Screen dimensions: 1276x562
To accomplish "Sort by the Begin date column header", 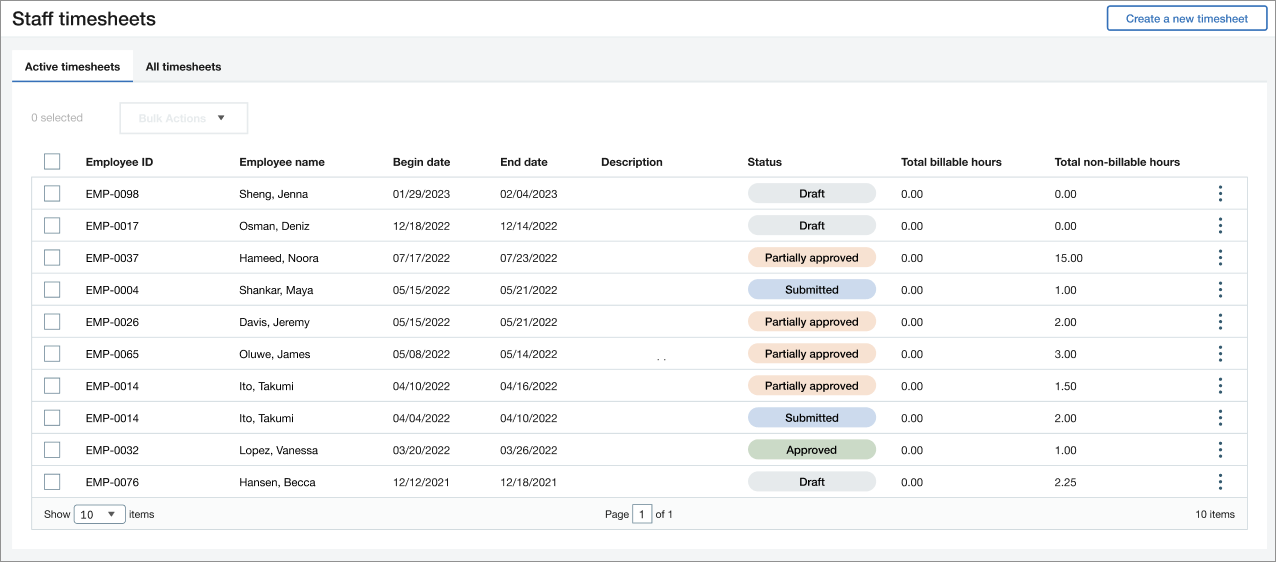I will (421, 162).
